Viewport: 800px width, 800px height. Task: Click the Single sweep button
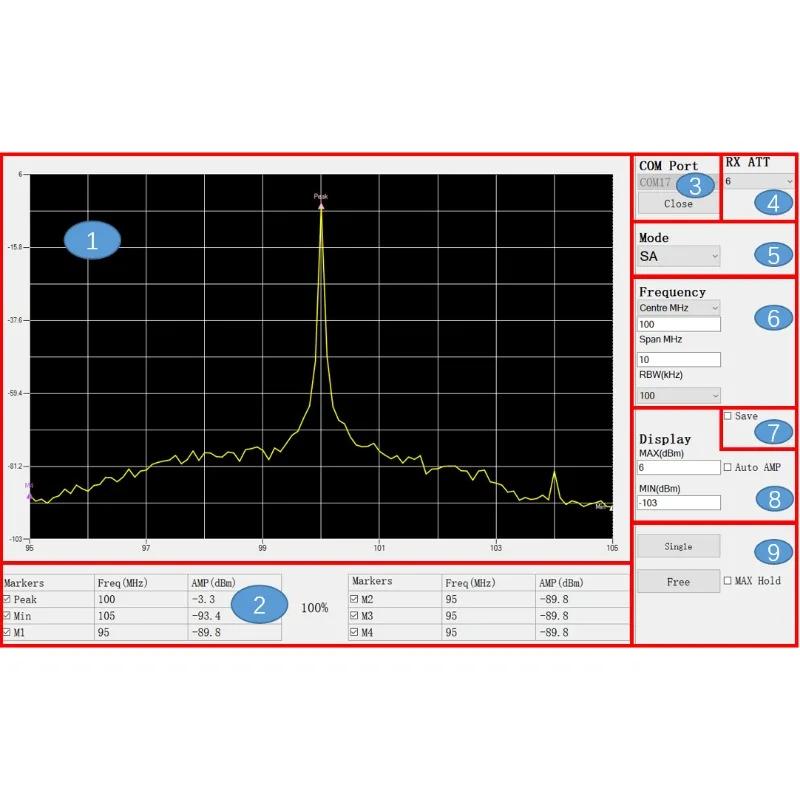(679, 546)
